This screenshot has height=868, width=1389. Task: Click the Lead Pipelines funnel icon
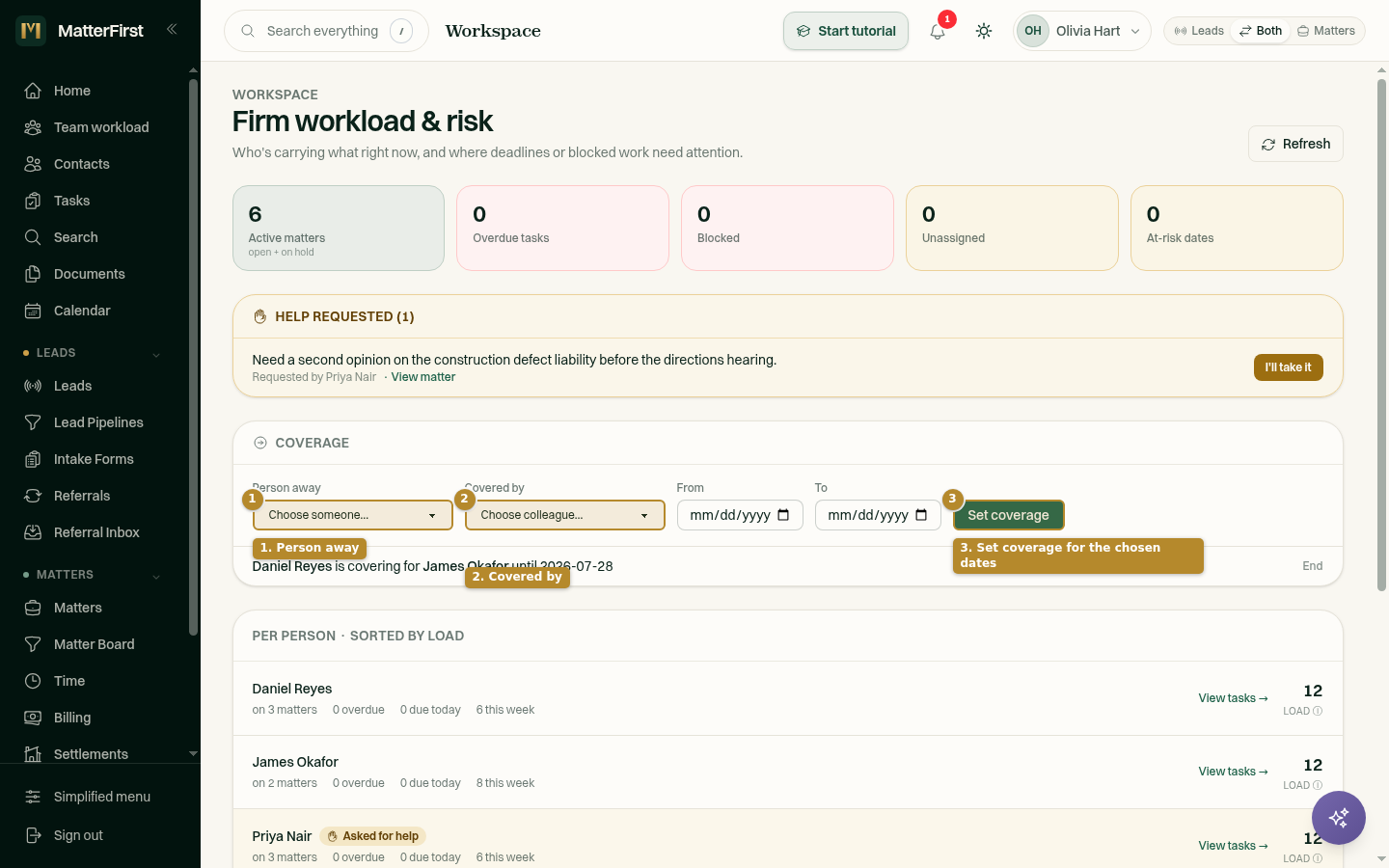point(33,422)
